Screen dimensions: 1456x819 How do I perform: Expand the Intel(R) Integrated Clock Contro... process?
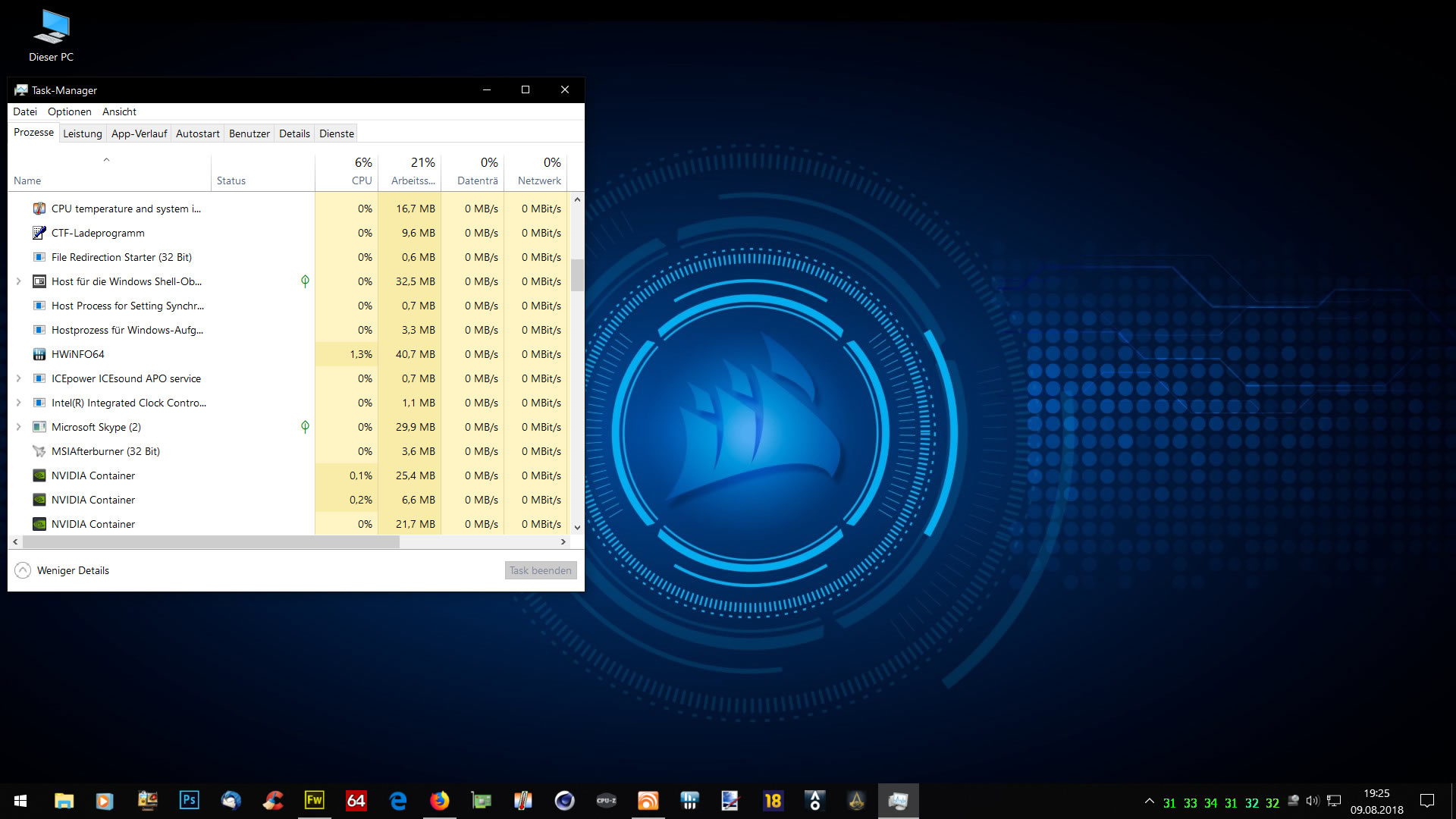pos(19,403)
